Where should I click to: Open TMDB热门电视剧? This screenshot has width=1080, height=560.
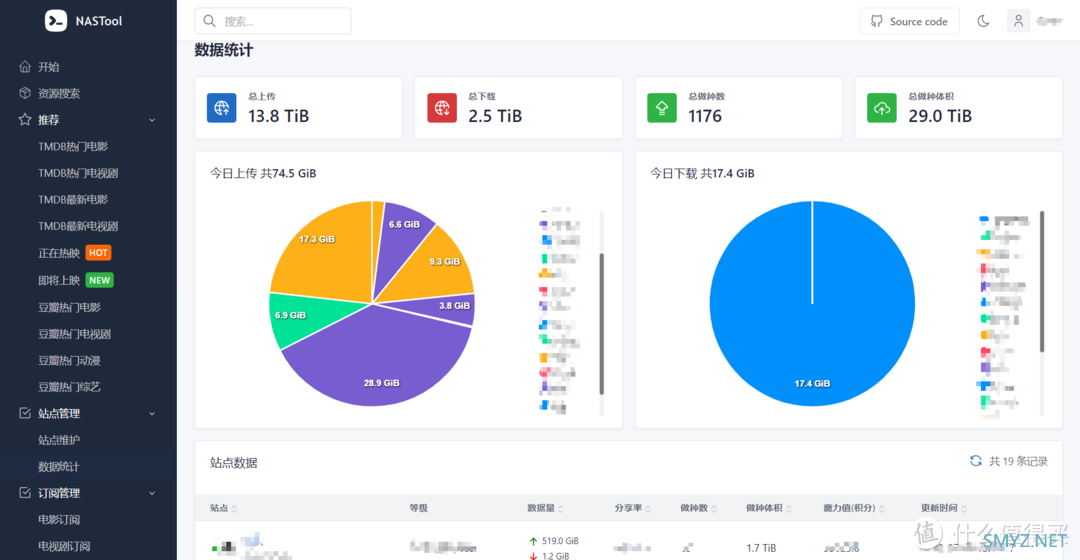tap(78, 174)
